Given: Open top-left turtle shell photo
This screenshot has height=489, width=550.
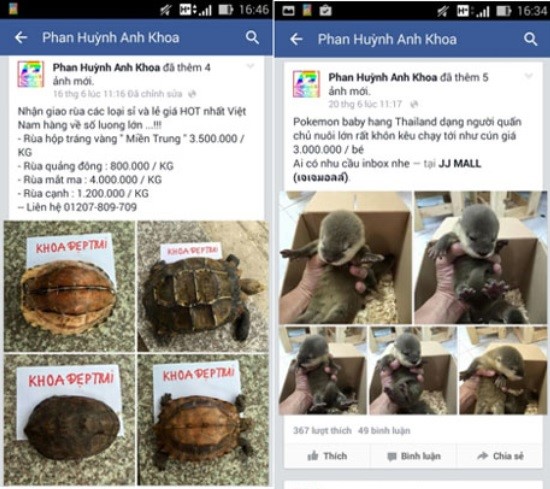Looking at the screenshot, I should point(69,286).
